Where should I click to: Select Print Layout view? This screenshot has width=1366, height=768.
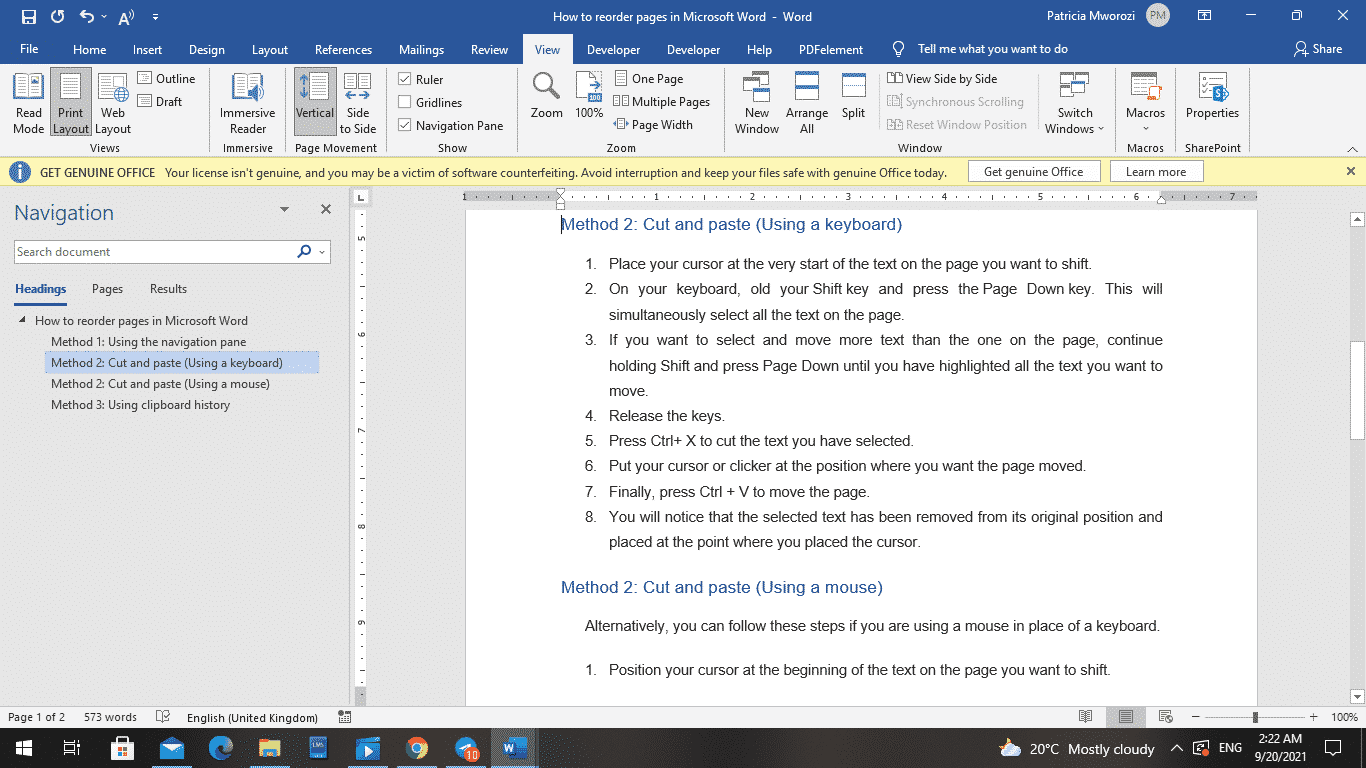click(x=71, y=102)
